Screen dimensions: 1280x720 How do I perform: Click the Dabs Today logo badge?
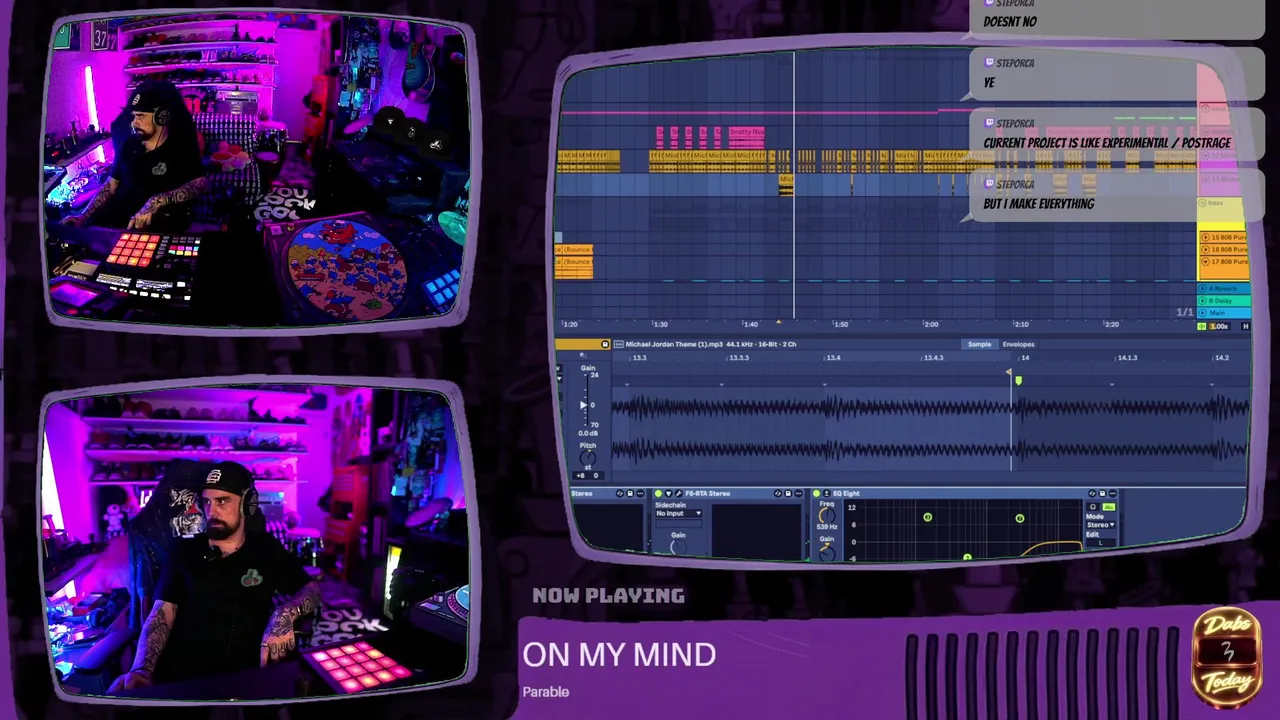coord(1228,657)
